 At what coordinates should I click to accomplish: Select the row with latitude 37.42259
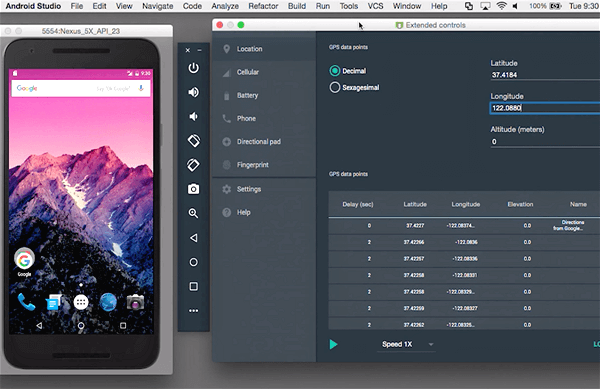tap(464, 308)
